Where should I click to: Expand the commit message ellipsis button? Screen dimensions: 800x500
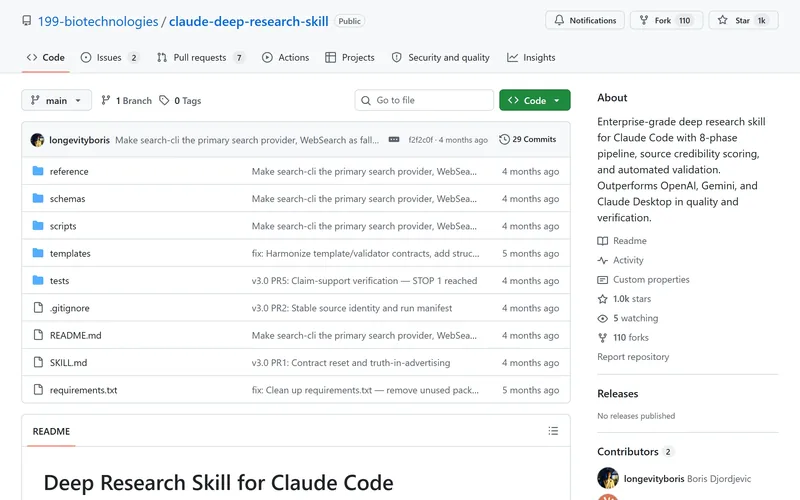point(394,139)
